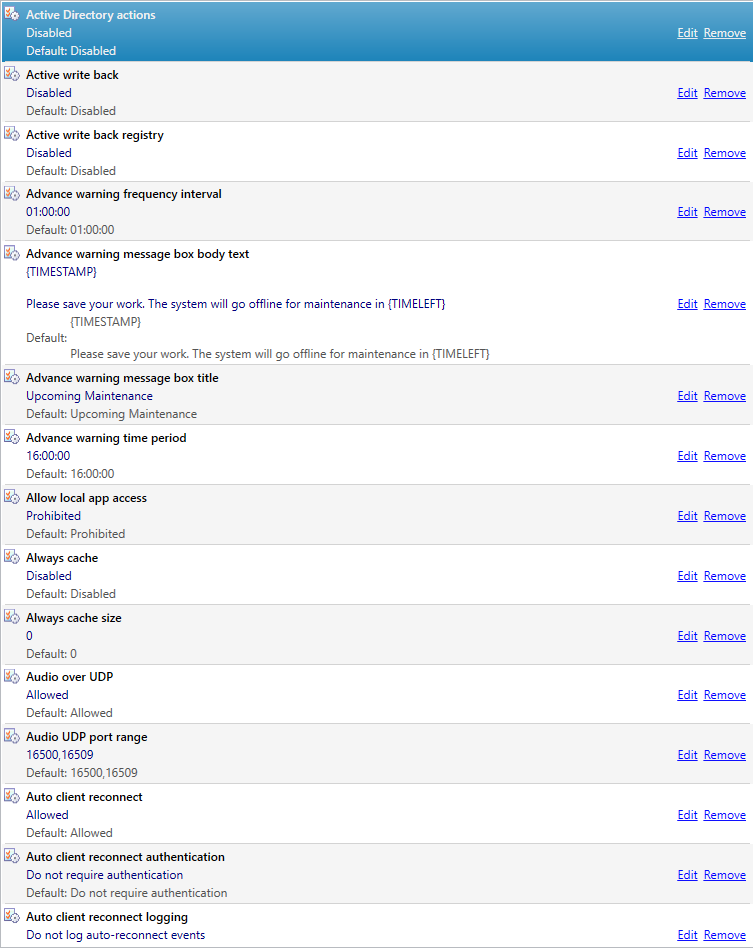Click the icon next to Audio UDP port range
The image size is (753, 948).
click(x=13, y=737)
